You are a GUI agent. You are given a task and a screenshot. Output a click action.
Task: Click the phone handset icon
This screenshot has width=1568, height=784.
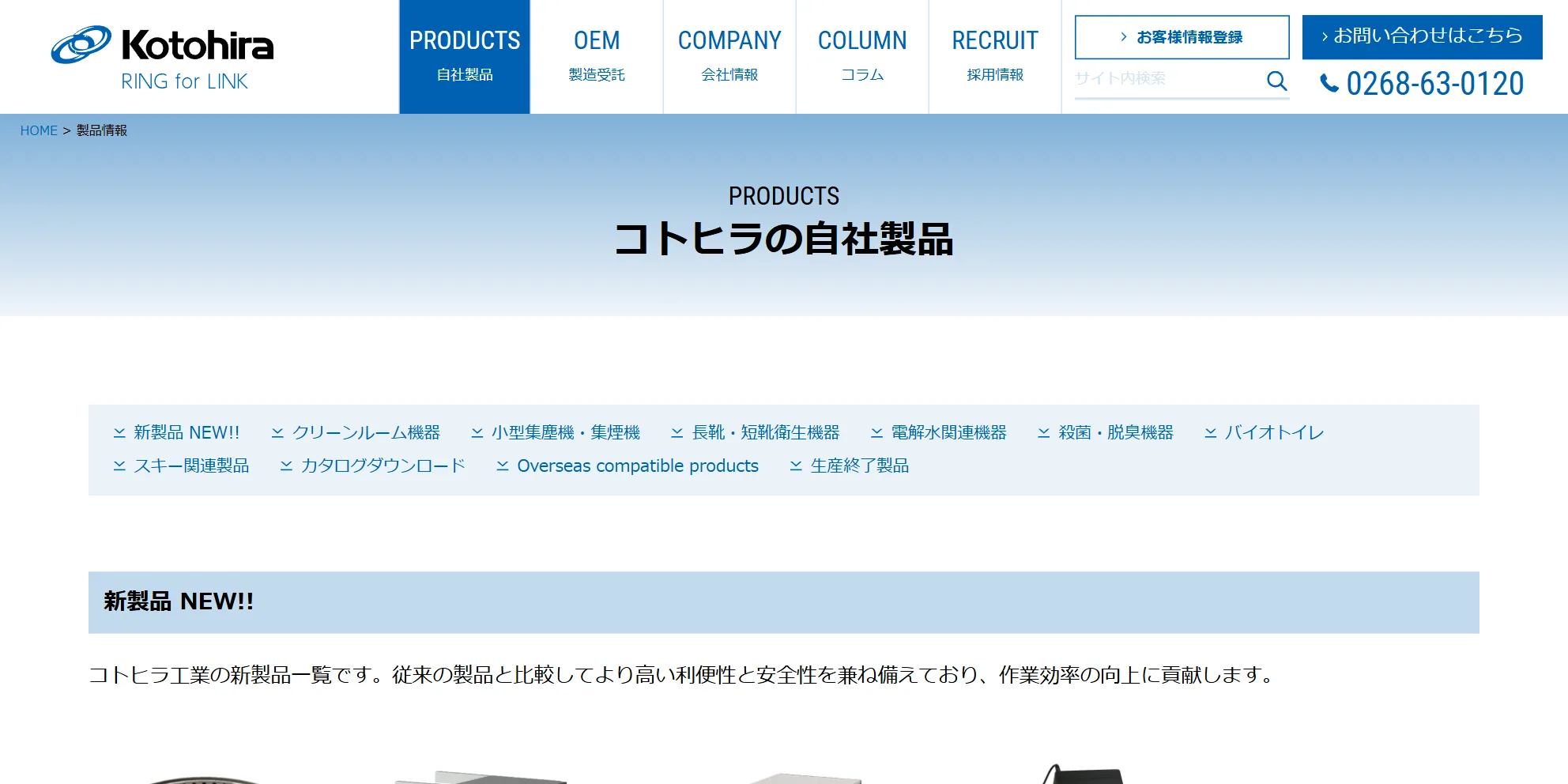pos(1330,83)
